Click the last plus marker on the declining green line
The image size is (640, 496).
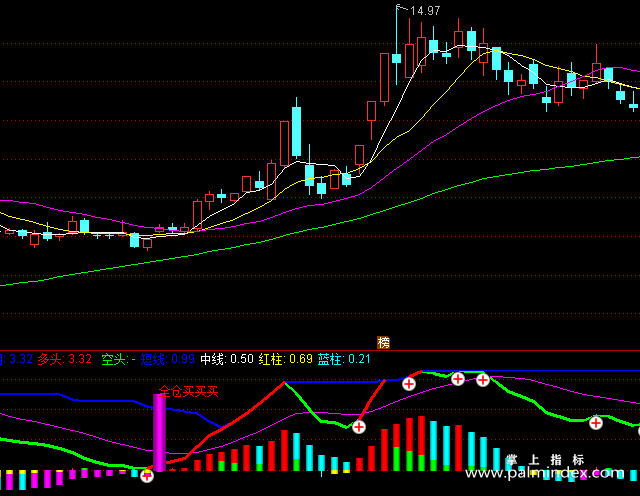(x=596, y=423)
